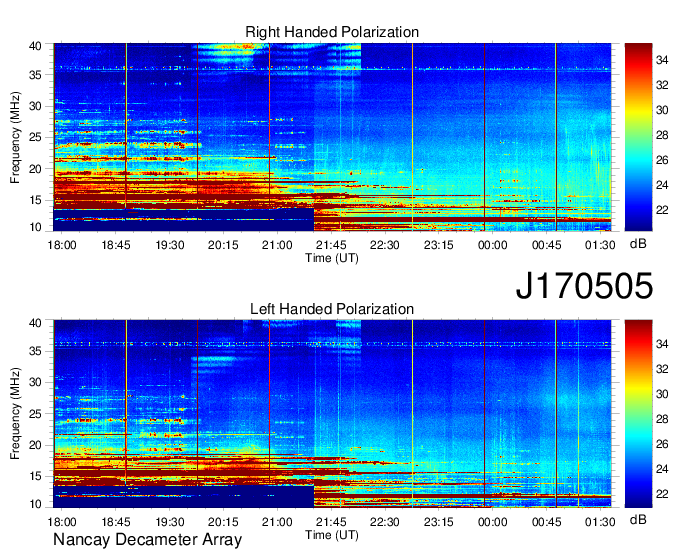Click 34 dB value on Left Handed colorbar

click(x=662, y=344)
